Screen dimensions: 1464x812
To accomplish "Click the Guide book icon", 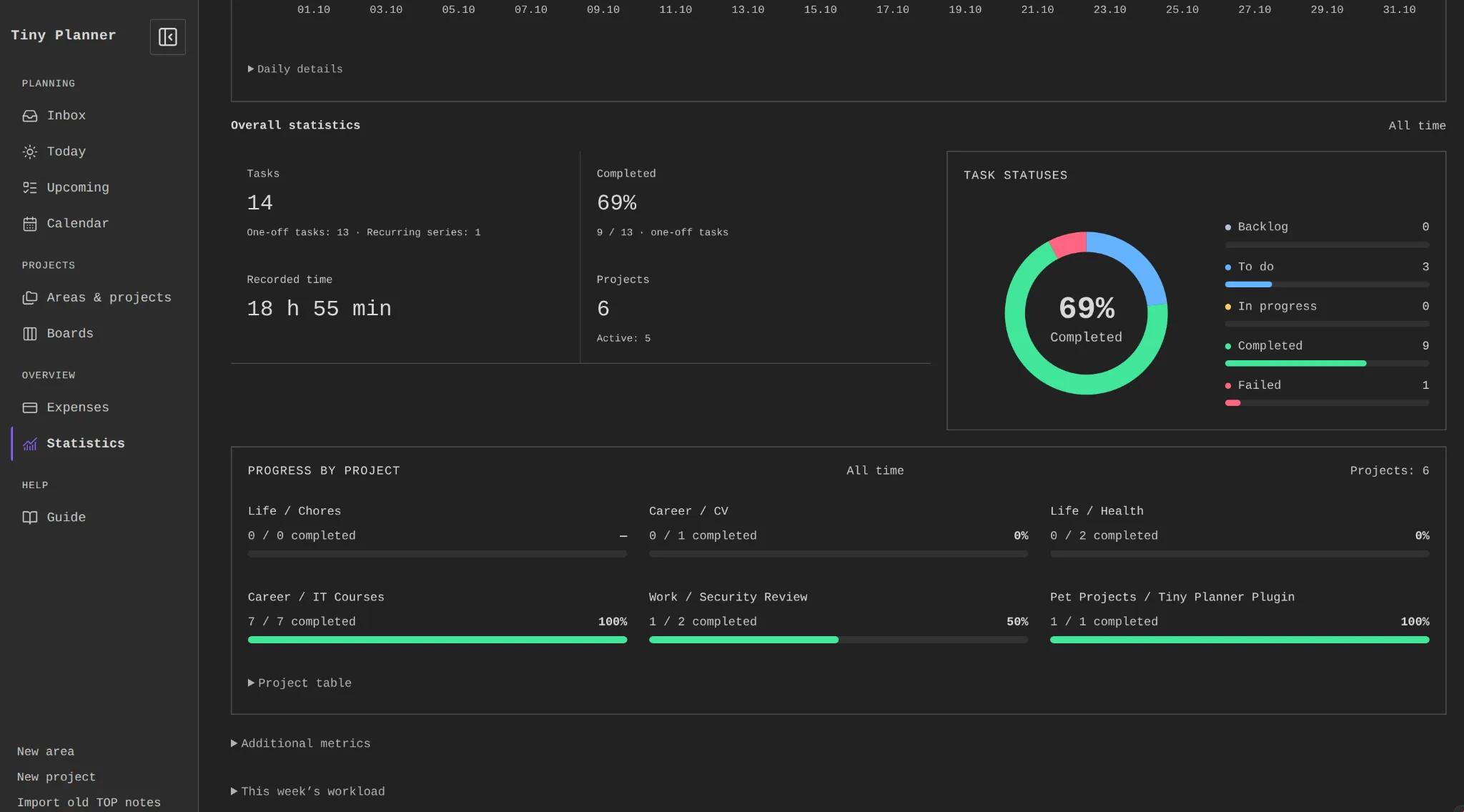I will [29, 518].
